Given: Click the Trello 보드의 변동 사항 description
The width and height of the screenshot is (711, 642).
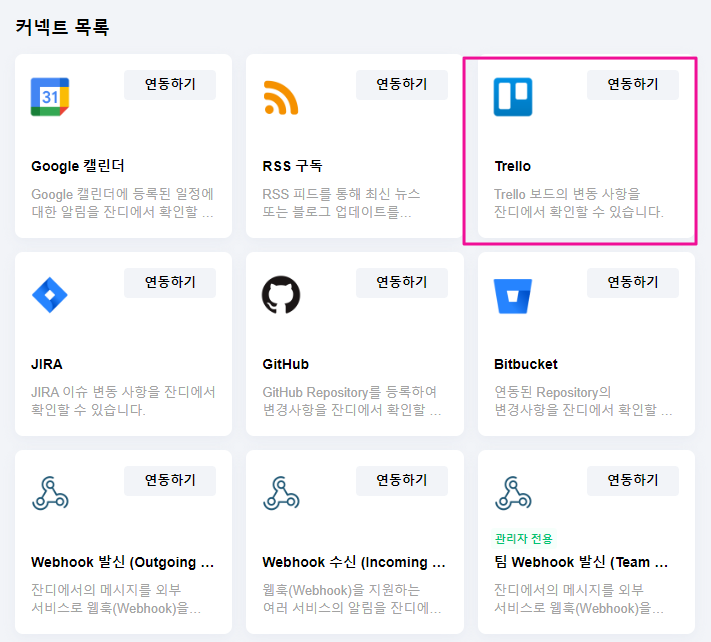Looking at the screenshot, I should tap(579, 203).
